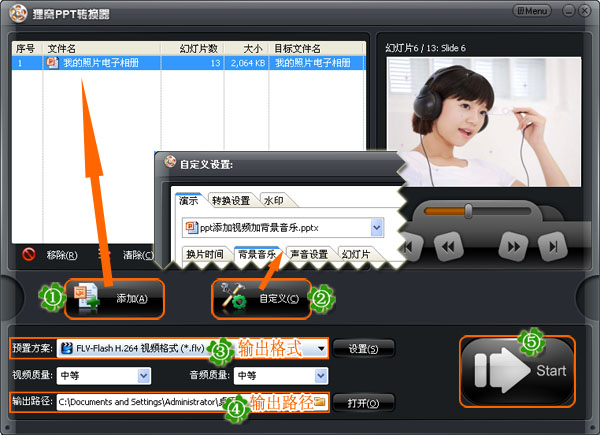600x435 pixels.
Task: Click the rewind playback button
Action: pos(448,247)
